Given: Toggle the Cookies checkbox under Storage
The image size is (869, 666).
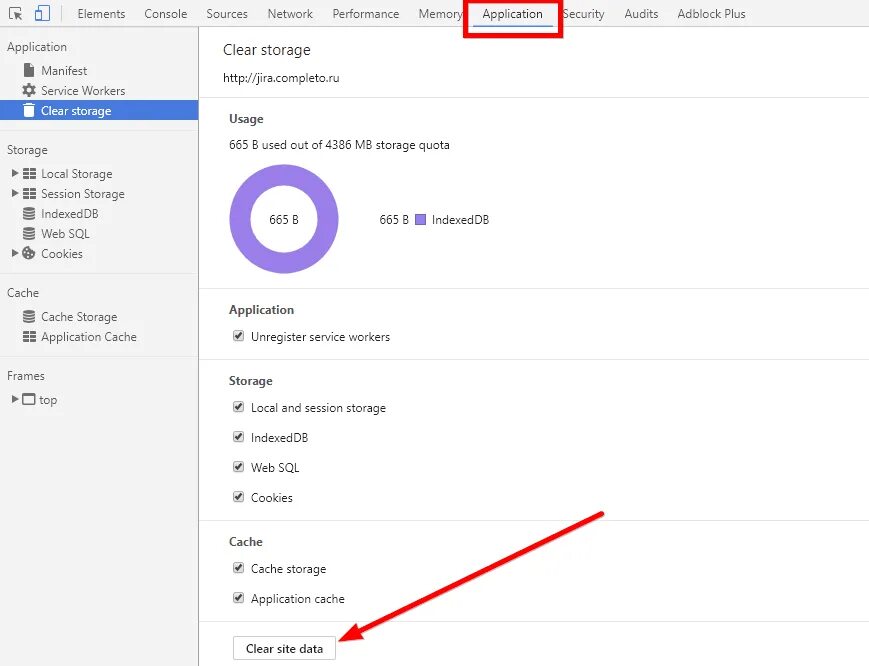Looking at the screenshot, I should tap(238, 497).
